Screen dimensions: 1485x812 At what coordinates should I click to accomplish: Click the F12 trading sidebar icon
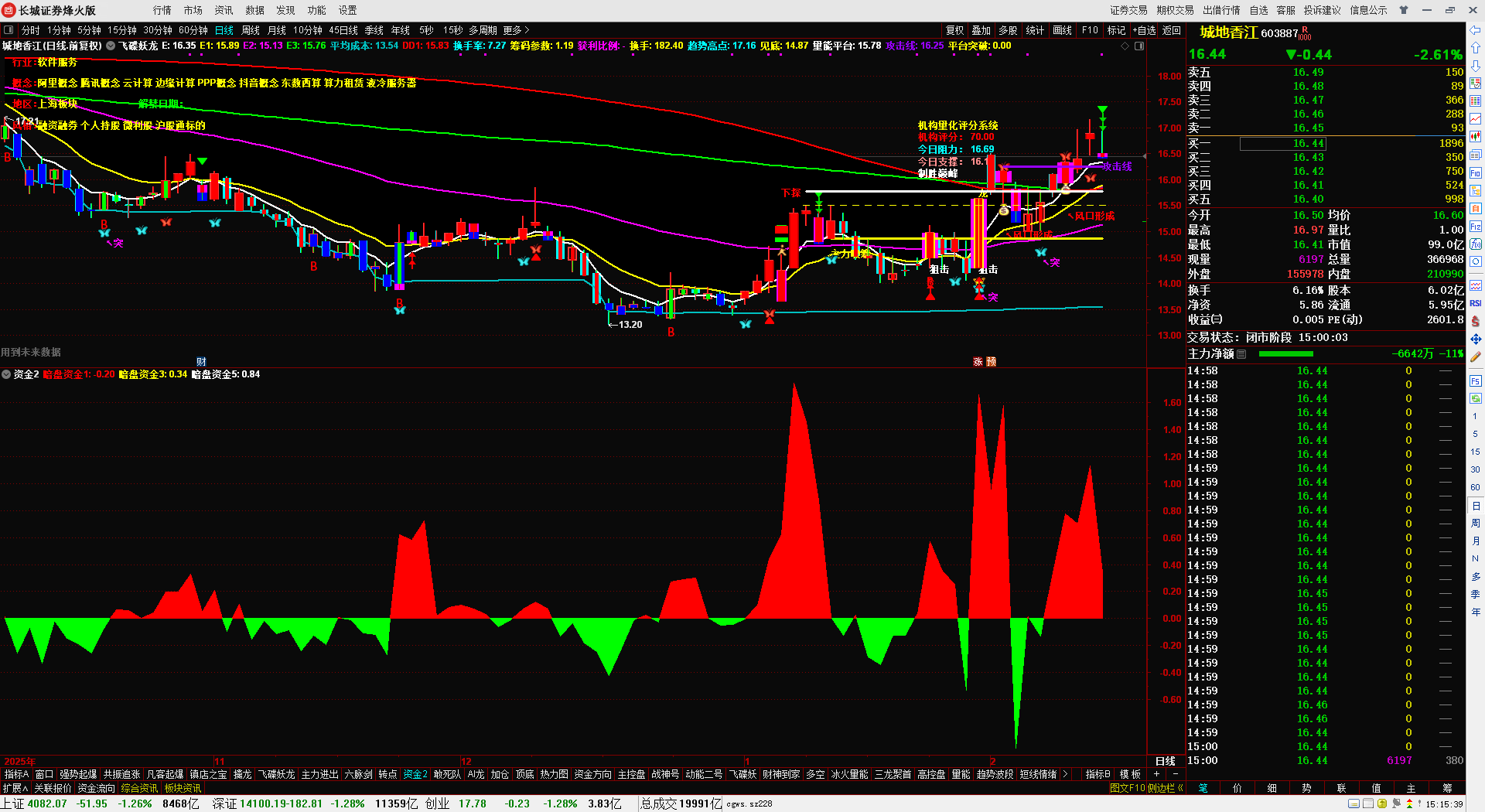(x=1475, y=227)
